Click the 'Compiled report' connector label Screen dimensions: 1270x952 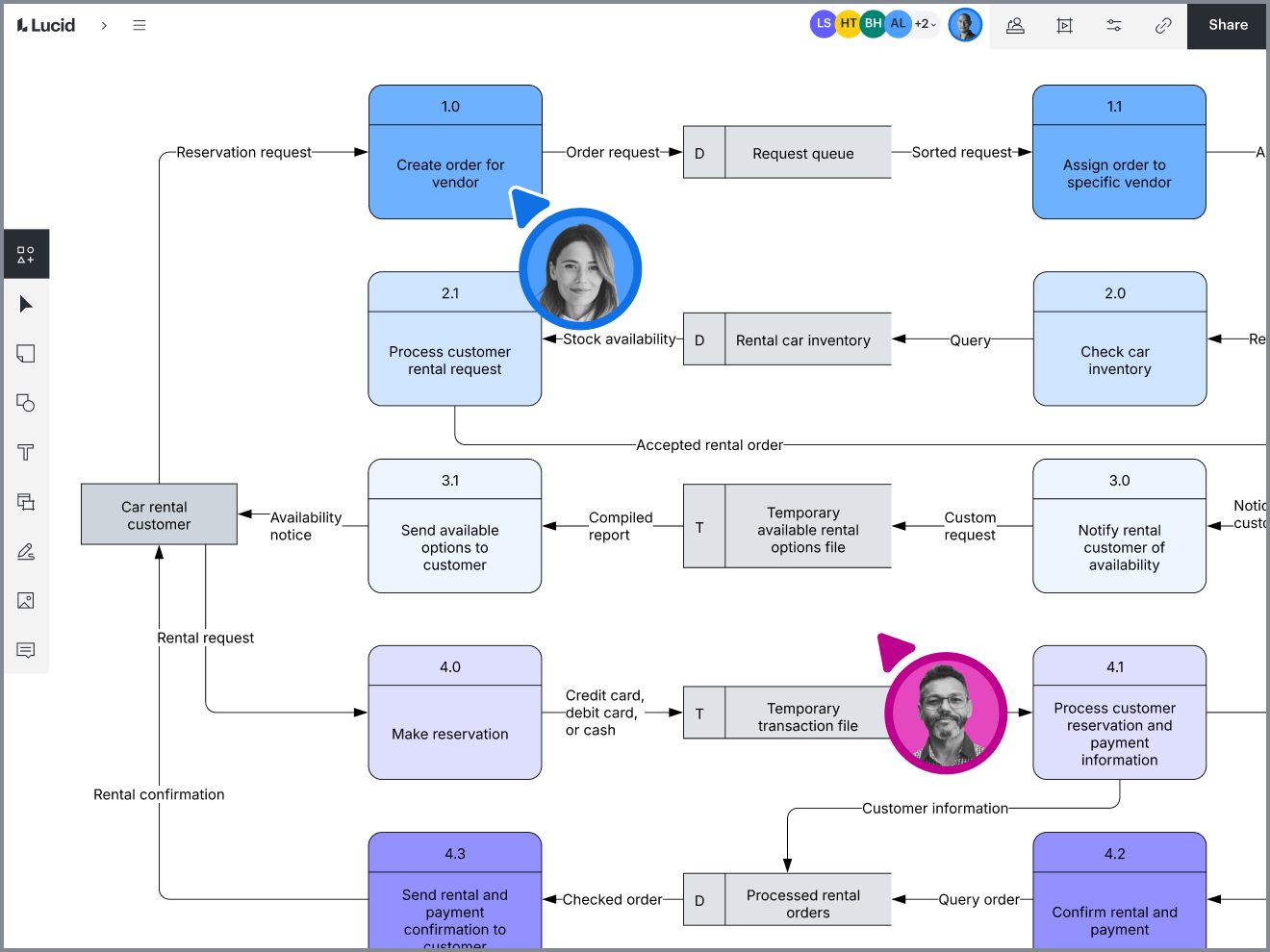click(621, 526)
